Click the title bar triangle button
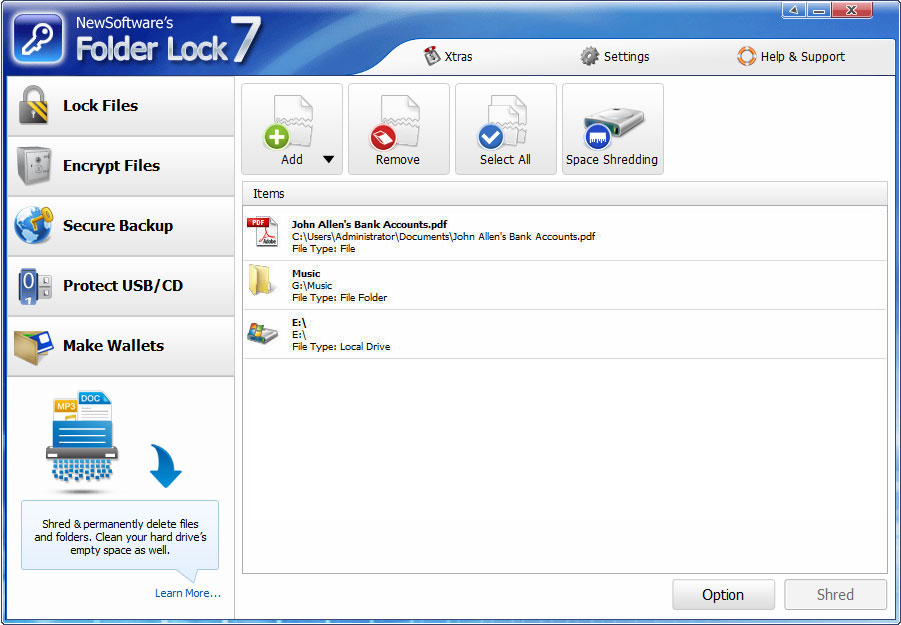 click(x=795, y=10)
